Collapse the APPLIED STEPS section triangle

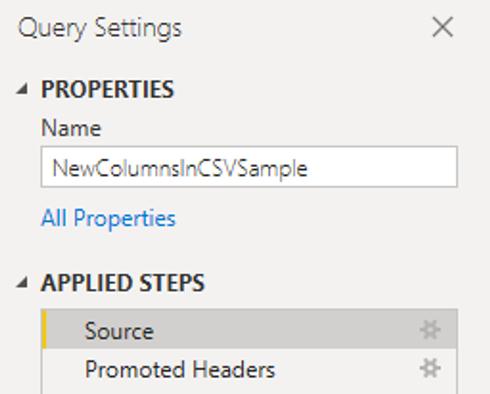(23, 283)
